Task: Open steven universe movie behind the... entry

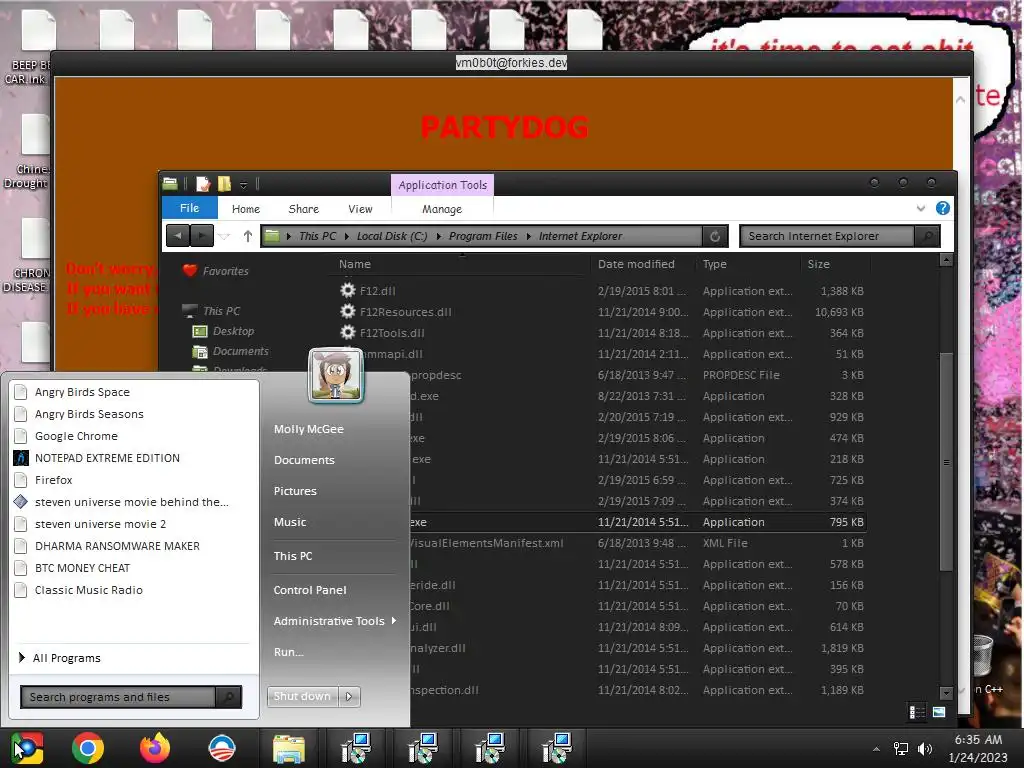Action: click(x=132, y=502)
